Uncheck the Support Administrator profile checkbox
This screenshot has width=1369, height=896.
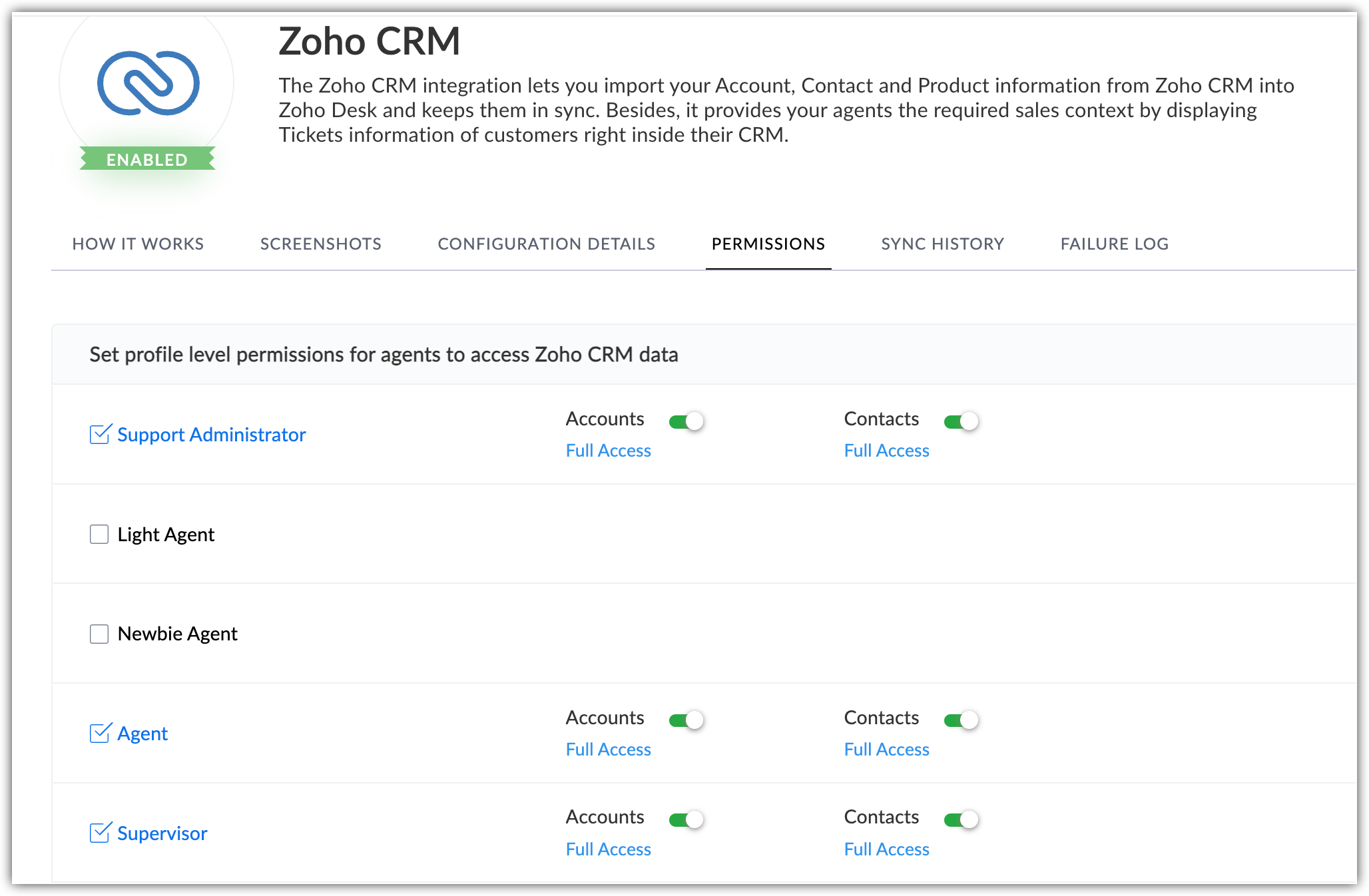tap(100, 434)
